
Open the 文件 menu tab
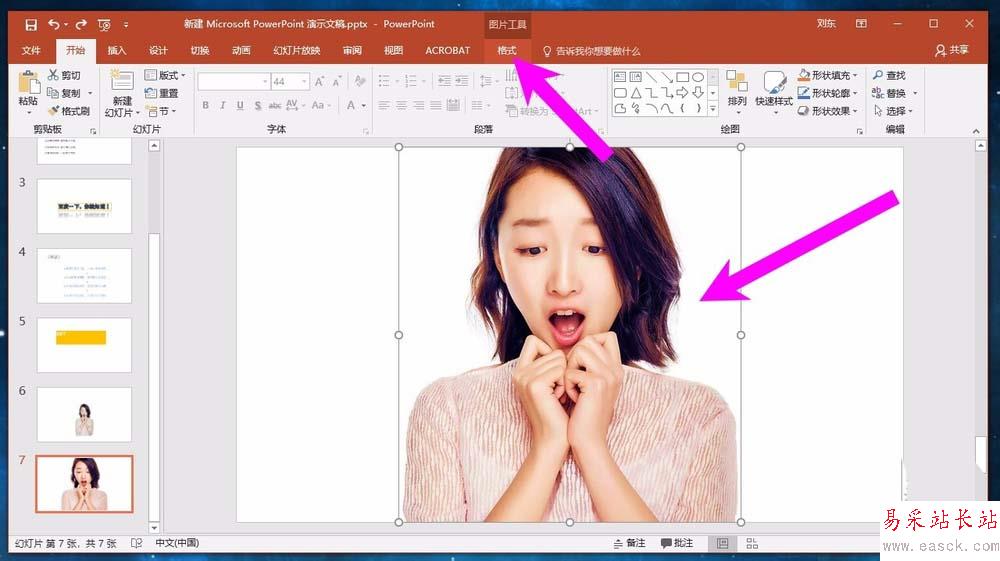click(x=31, y=50)
